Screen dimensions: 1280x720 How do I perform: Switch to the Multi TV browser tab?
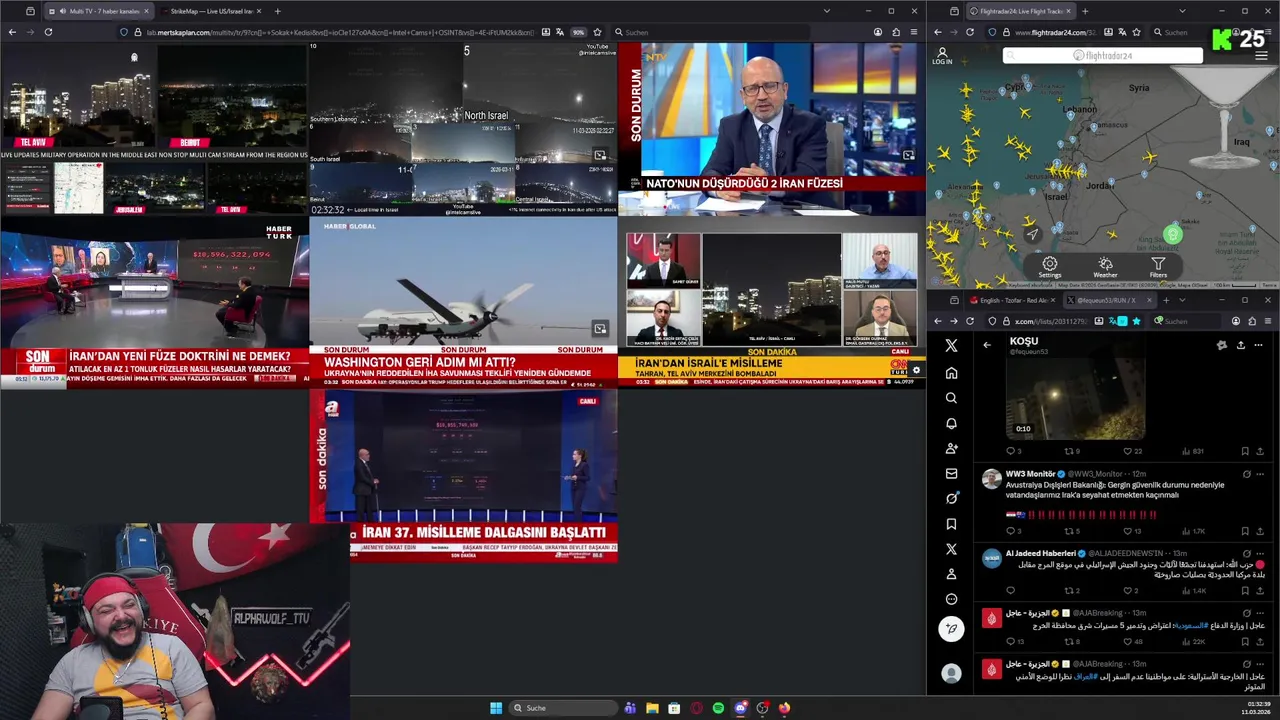click(99, 11)
